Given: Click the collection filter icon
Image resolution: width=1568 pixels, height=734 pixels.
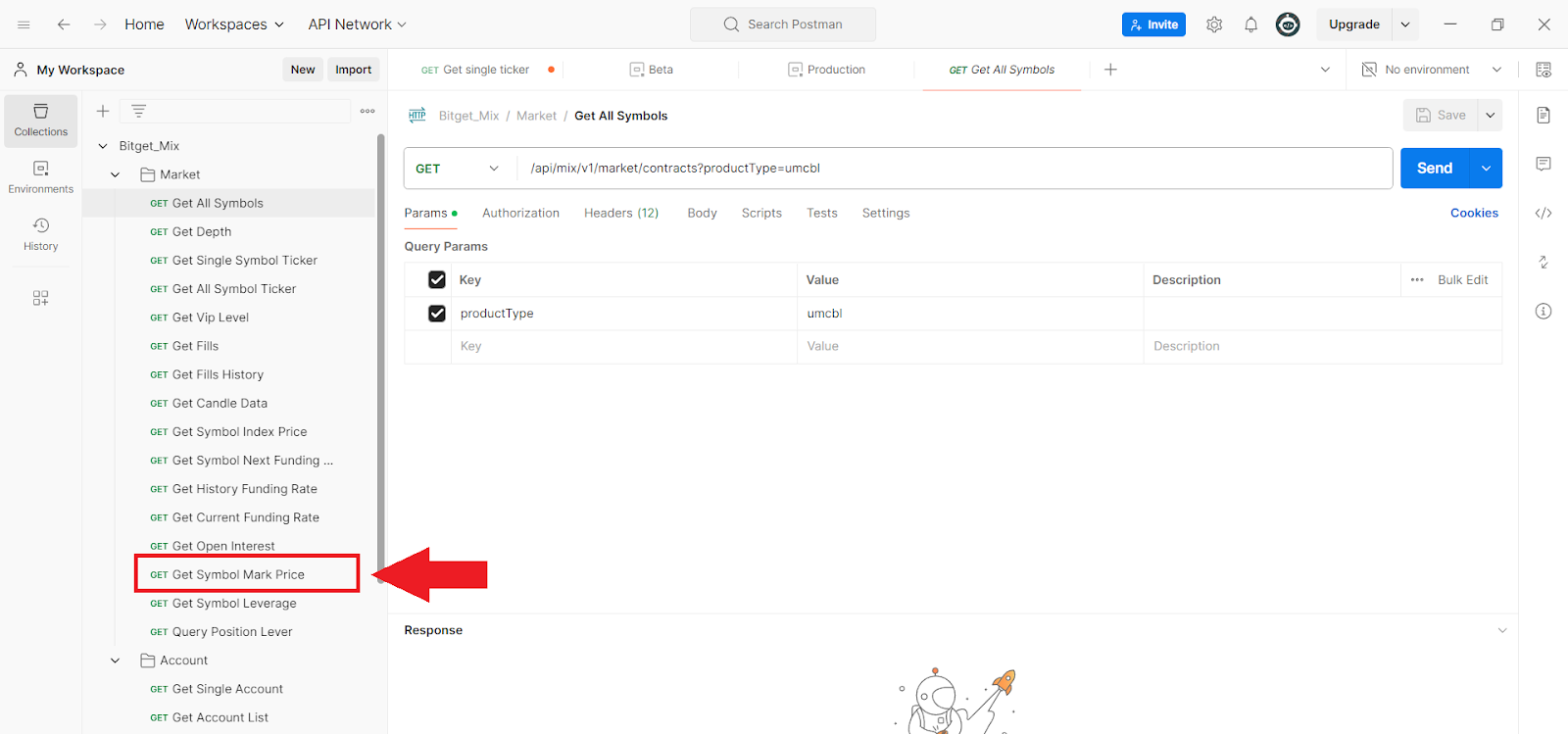Looking at the screenshot, I should [139, 111].
